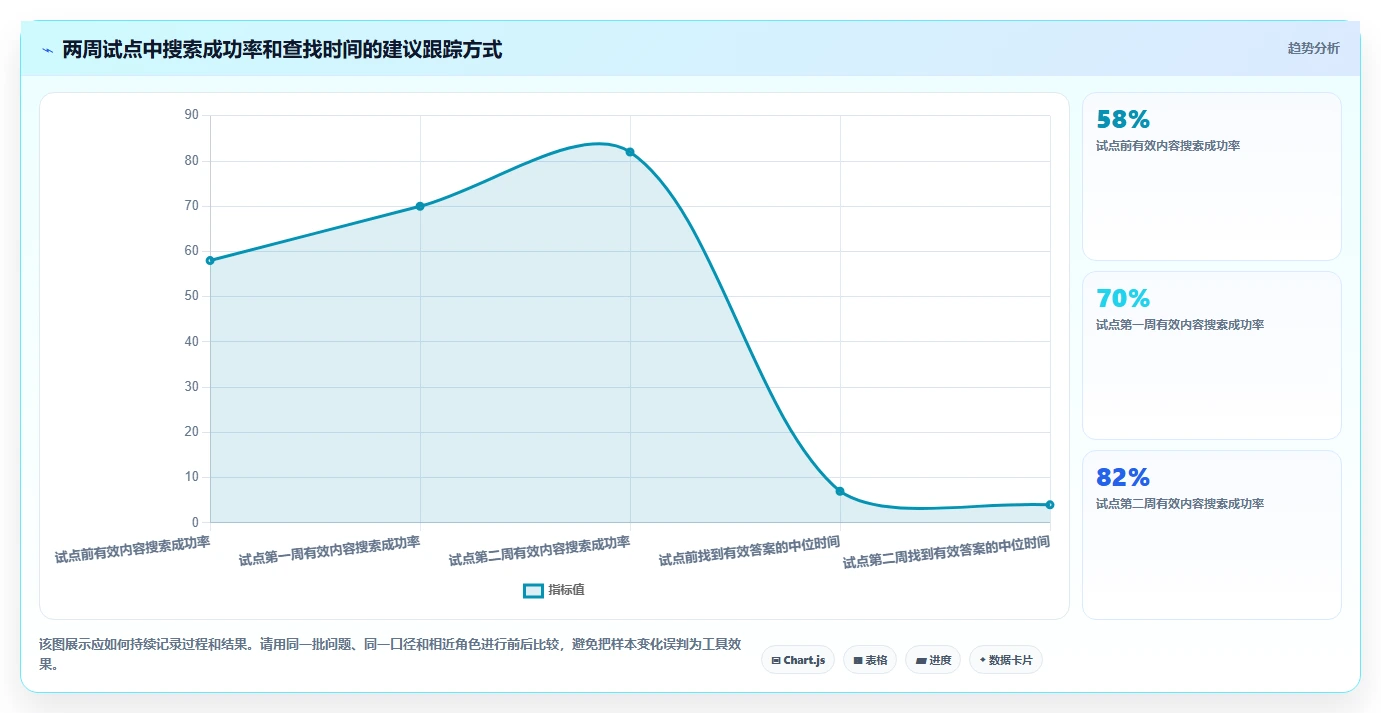Image resolution: width=1381 pixels, height=713 pixels.
Task: Click caption under the 70% value
Action: click(x=1180, y=325)
